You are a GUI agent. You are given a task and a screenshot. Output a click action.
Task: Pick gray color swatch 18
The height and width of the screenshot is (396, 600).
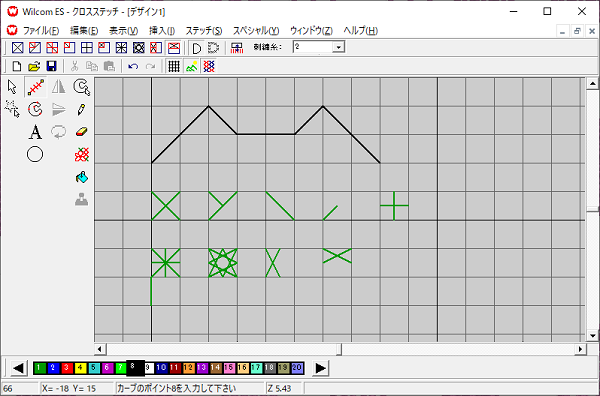(269, 368)
